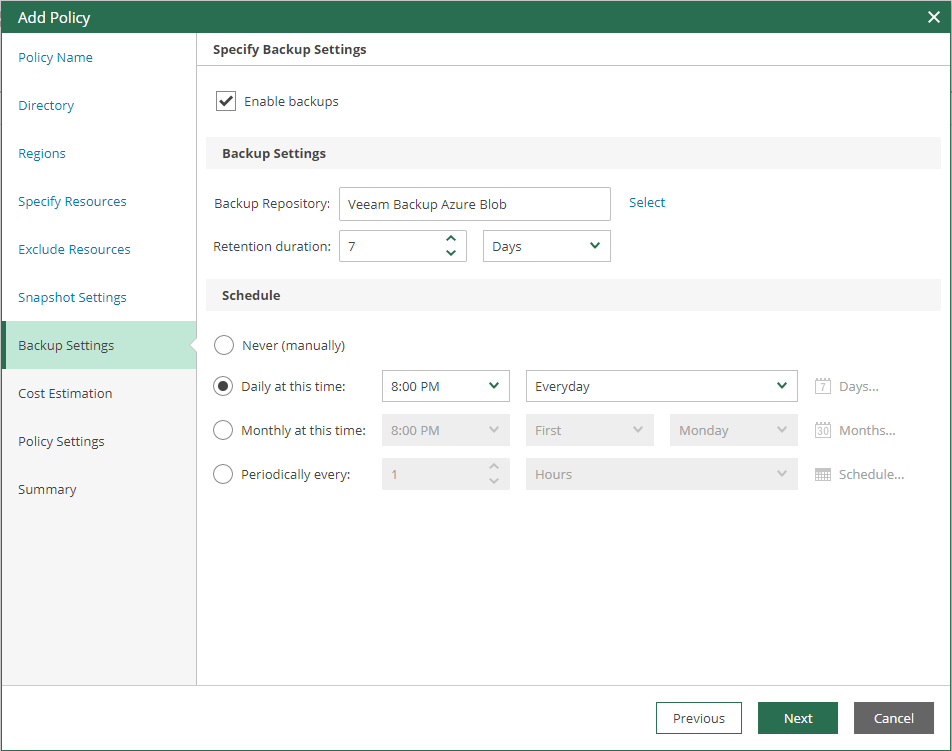Open the Days... calendar icon
The image size is (952, 751).
click(x=821, y=386)
